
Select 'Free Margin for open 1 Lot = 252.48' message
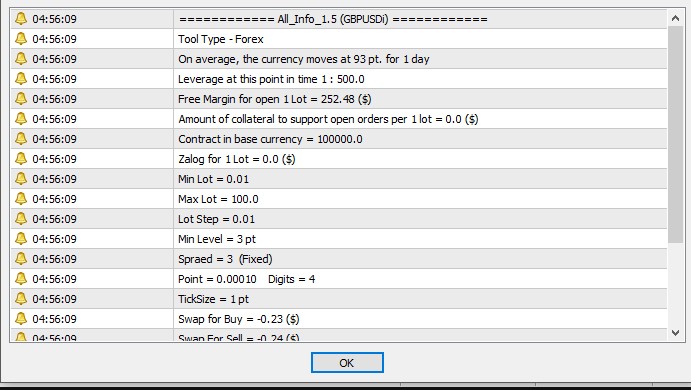(275, 99)
